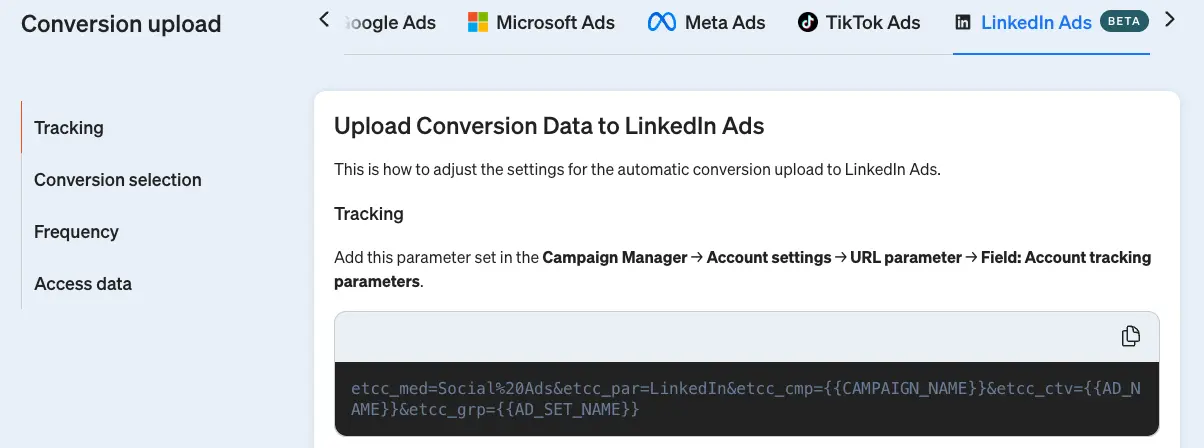Jump to the Tracking sidebar section
Screen dimensions: 1204x448
[69, 128]
